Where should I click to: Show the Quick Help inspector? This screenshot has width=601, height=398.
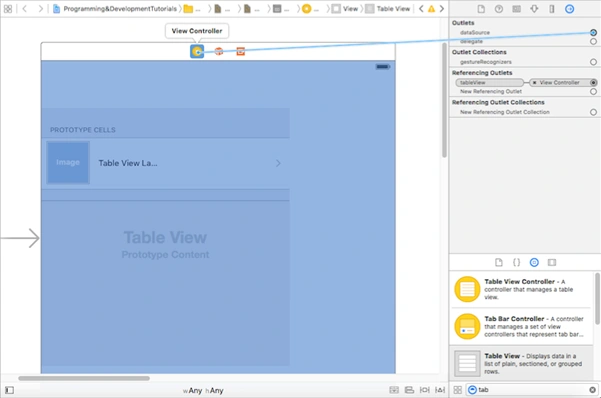coord(499,8)
